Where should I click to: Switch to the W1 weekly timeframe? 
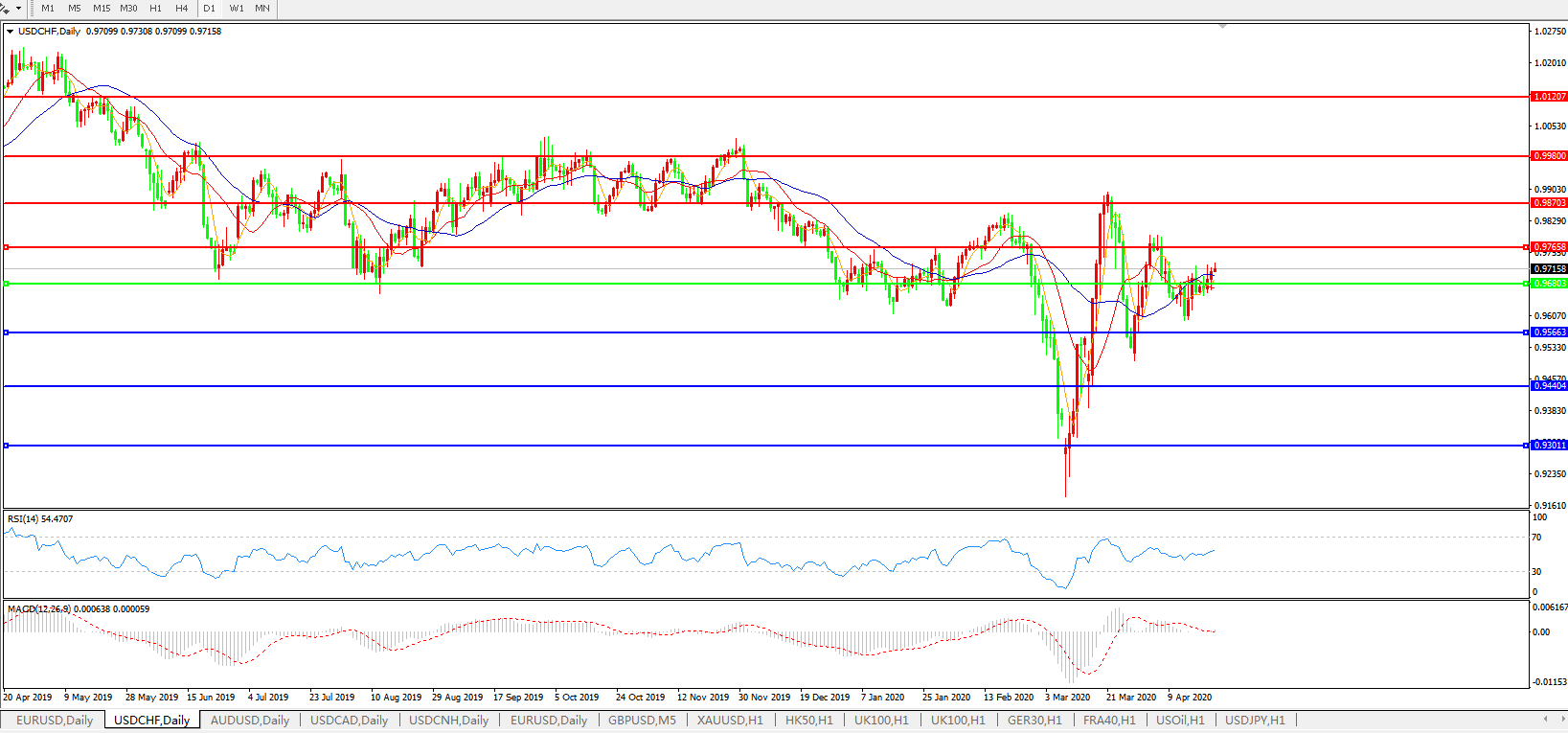(x=237, y=8)
